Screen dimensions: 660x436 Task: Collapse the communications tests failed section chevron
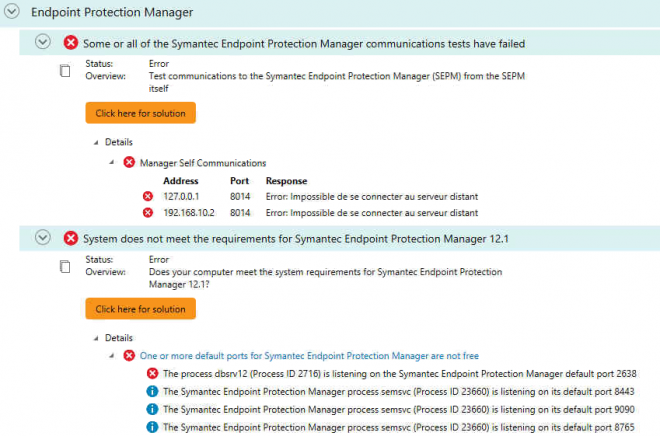(43, 42)
